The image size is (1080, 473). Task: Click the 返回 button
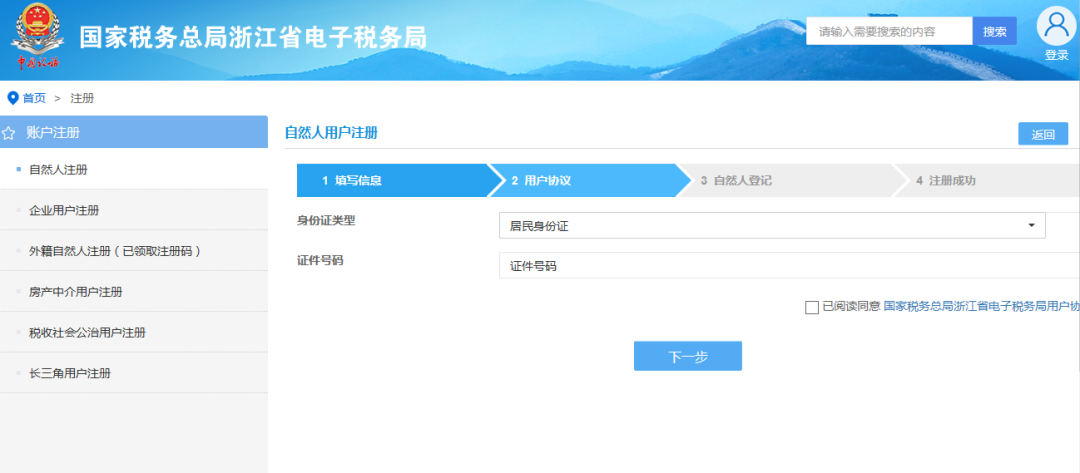click(x=1043, y=134)
